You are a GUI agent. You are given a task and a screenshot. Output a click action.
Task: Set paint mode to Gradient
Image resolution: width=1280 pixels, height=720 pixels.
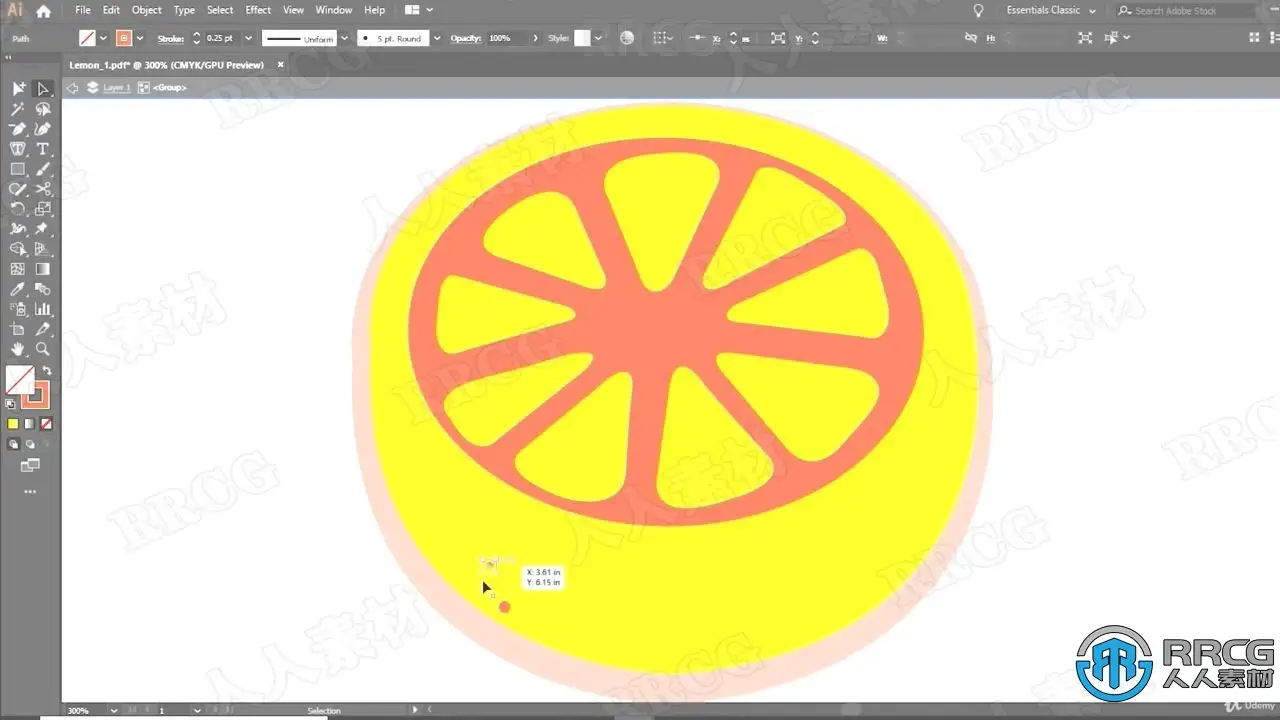29,424
